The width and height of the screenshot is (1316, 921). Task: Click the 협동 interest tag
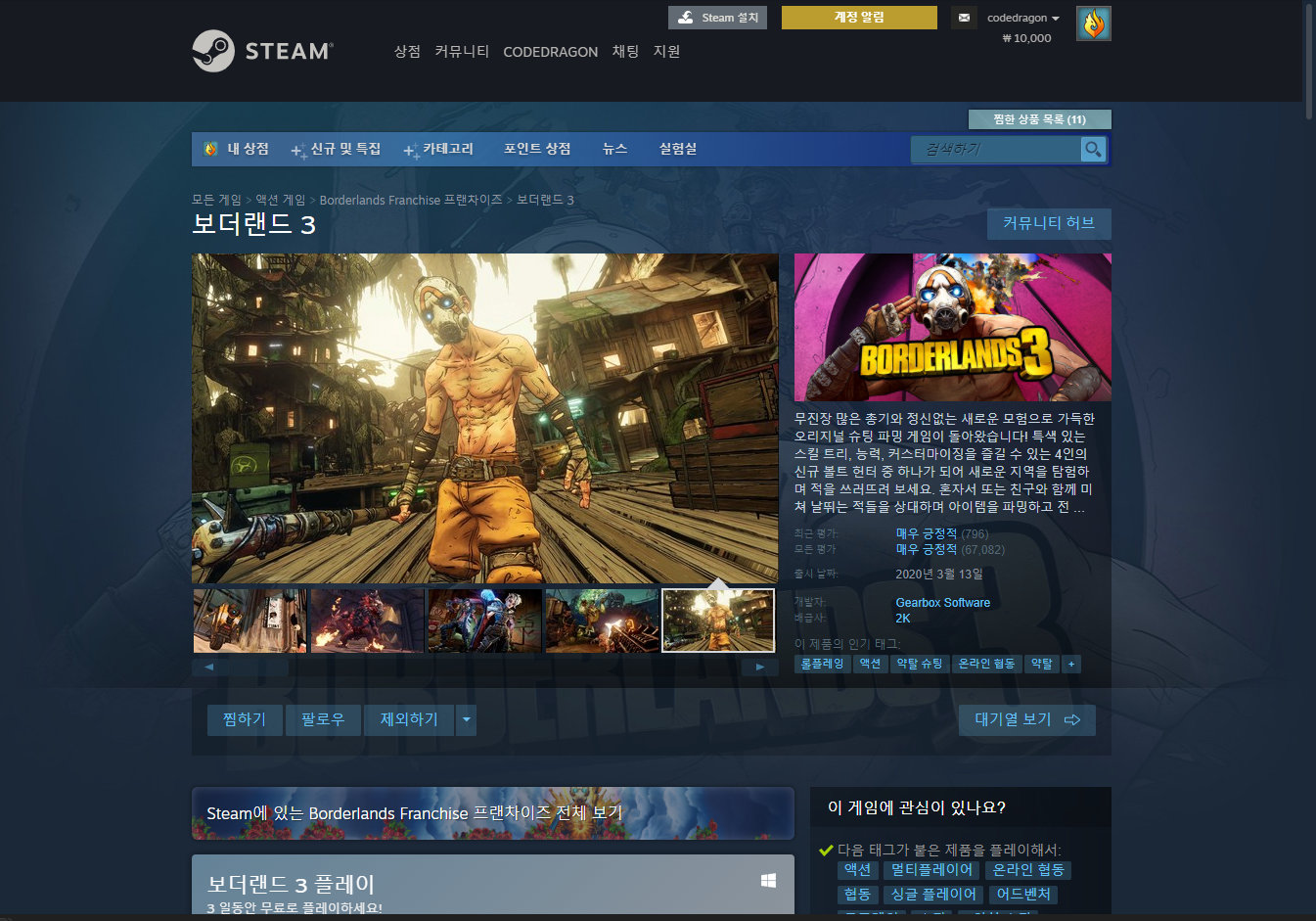[857, 895]
